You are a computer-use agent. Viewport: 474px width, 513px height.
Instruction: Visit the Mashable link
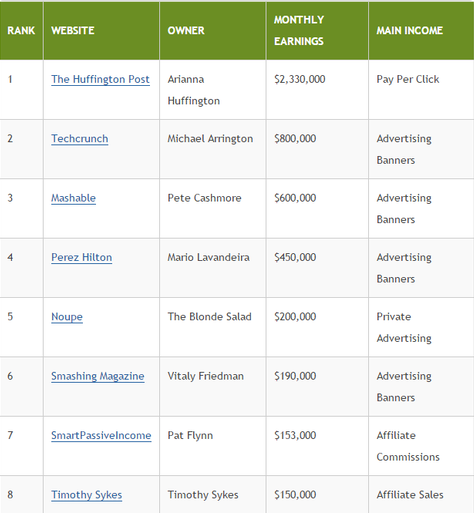click(x=73, y=198)
